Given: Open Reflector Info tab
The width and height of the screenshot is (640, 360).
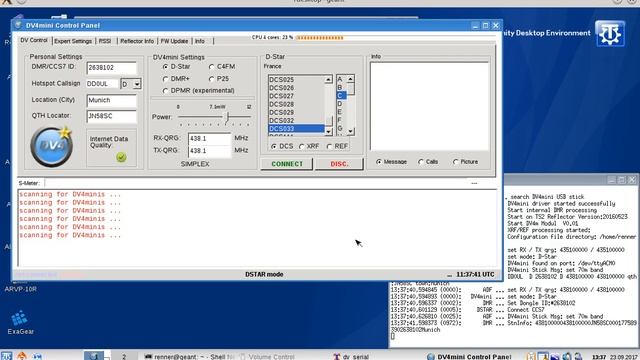Looking at the screenshot, I should (137, 41).
